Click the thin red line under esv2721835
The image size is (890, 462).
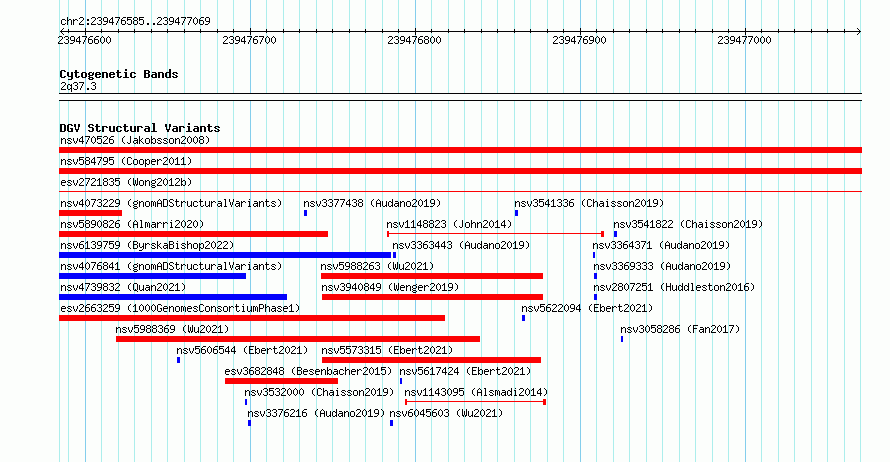click(460, 192)
